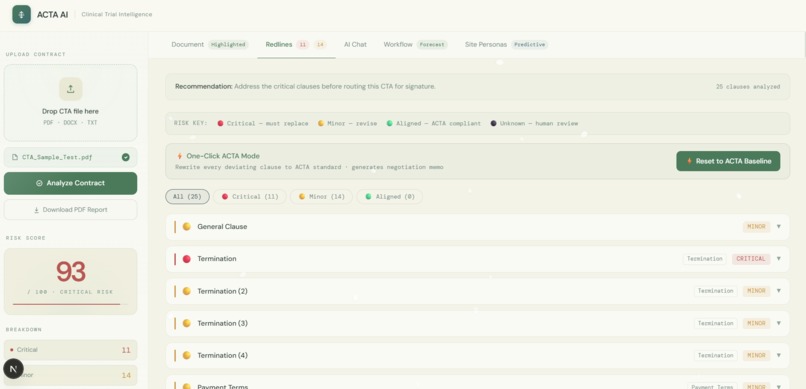Click the Drop CTA file here area
The image size is (806, 389).
(70, 103)
